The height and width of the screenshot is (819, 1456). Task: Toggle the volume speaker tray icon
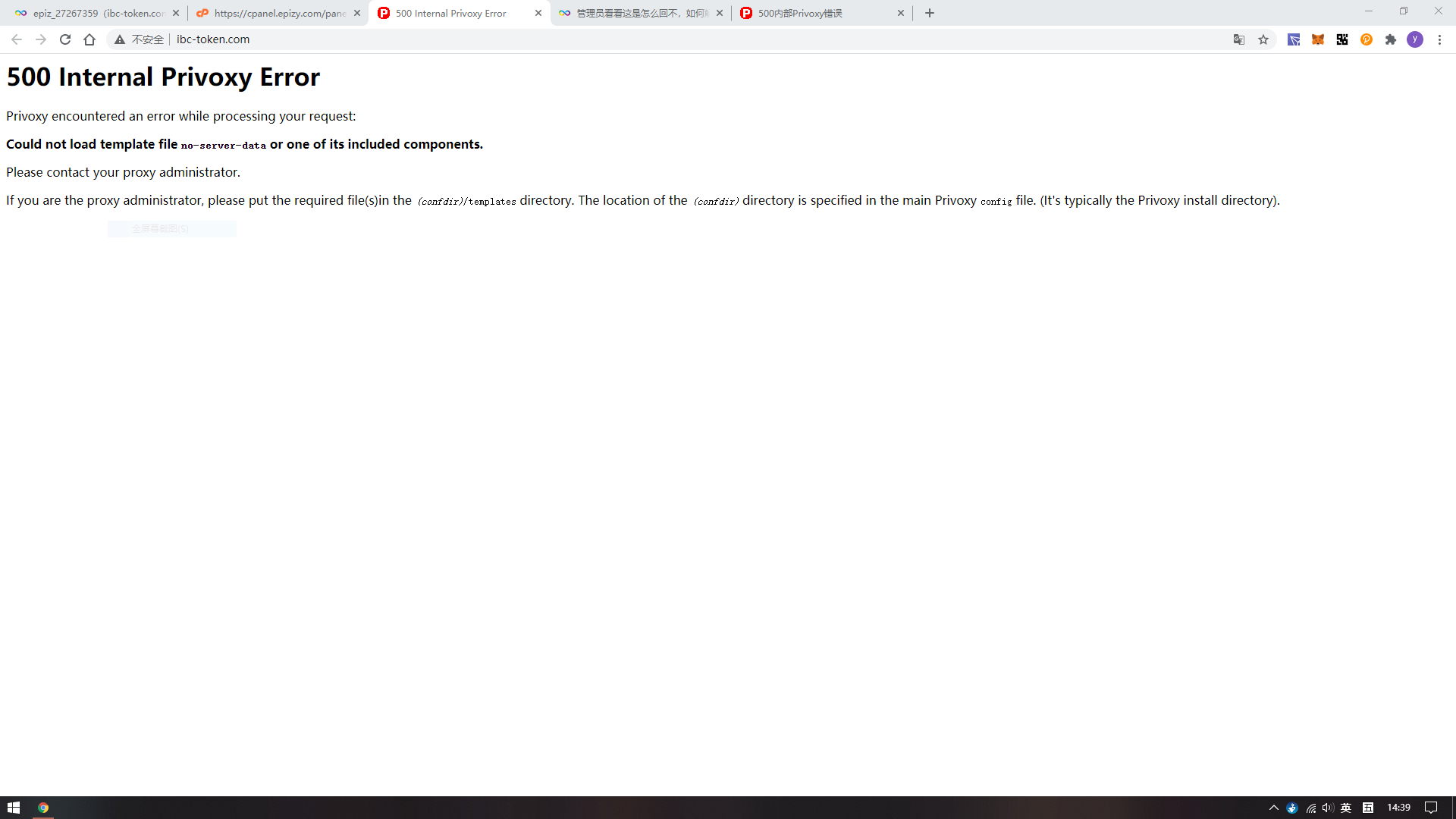point(1328,808)
